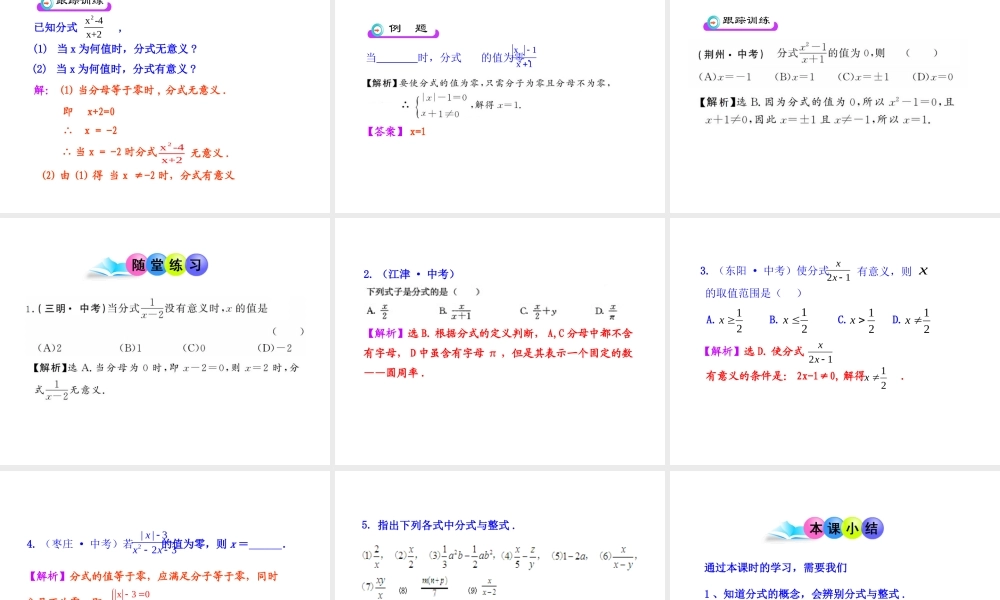
Task: Click the 跟踪训练 badge in the top-left slide
Action: pos(77,5)
